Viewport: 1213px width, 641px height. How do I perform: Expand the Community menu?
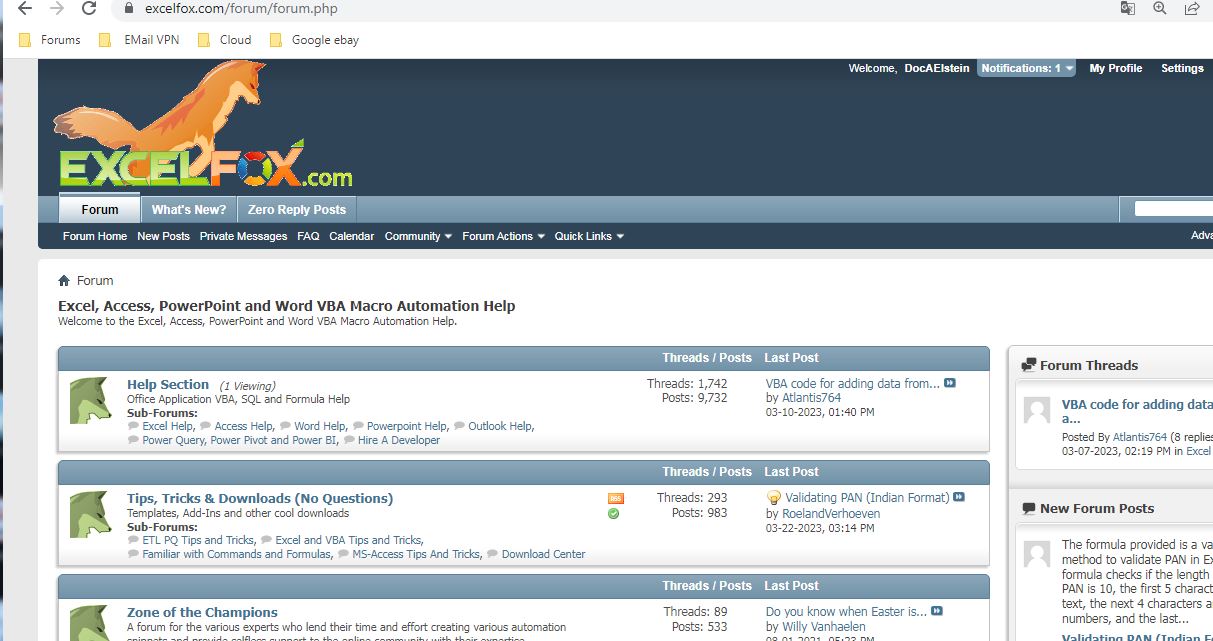pyautogui.click(x=418, y=236)
